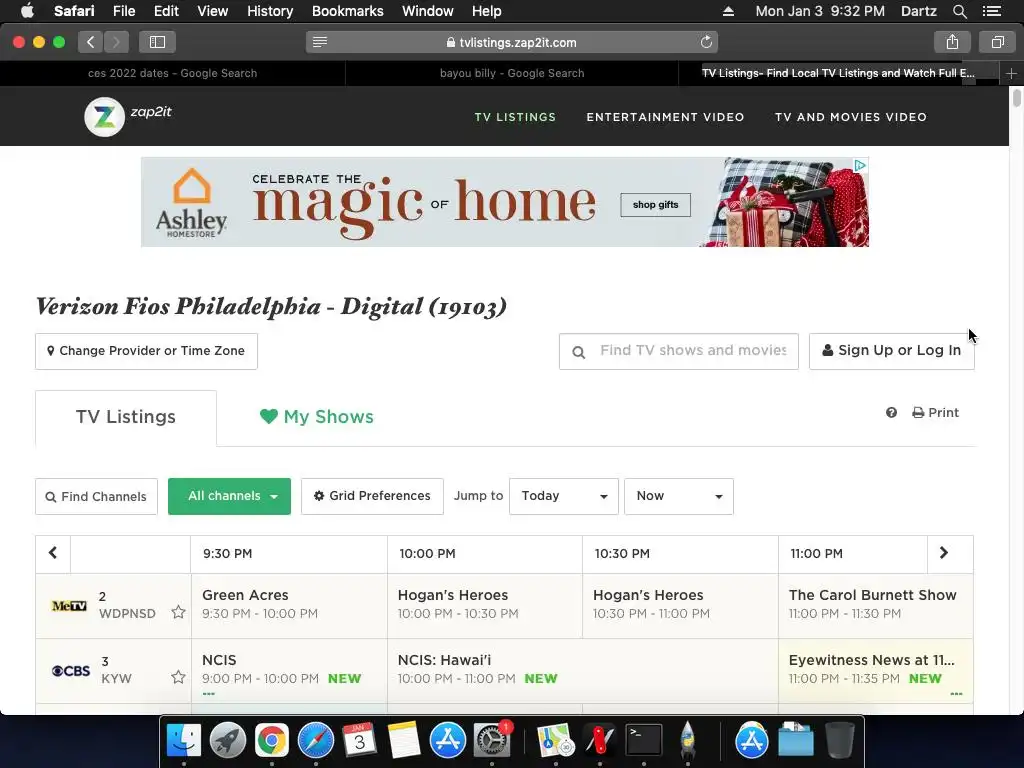Open the Bookmarks menu
Viewport: 1024px width, 768px height.
click(x=347, y=11)
